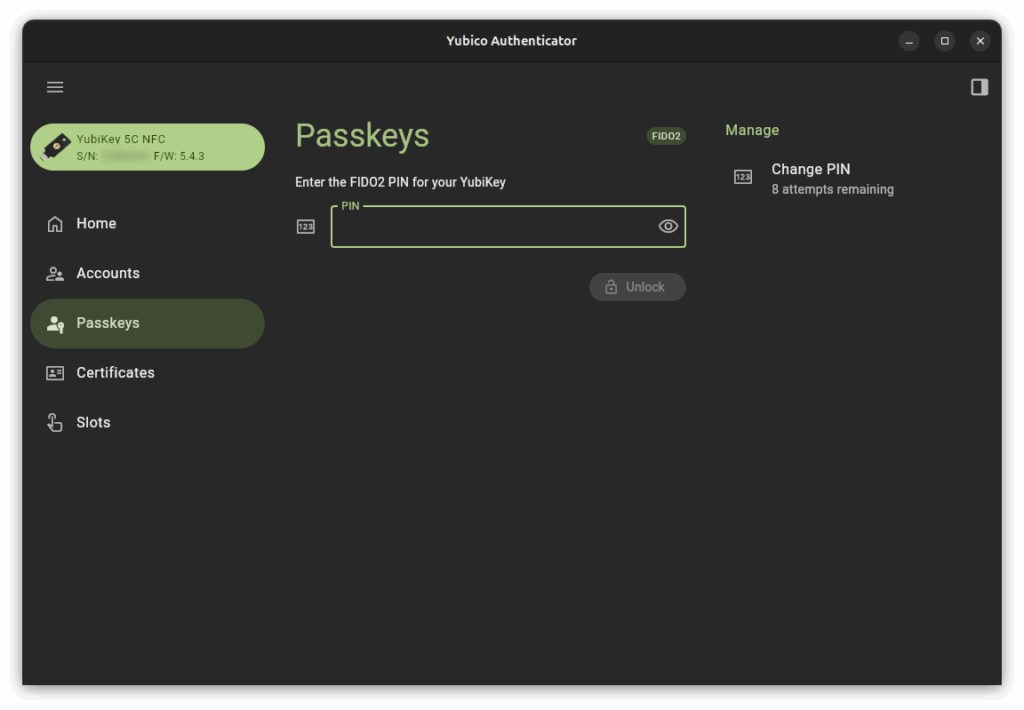The image size is (1024, 710).
Task: Click the 123 icon beside Change PIN
Action: (x=743, y=177)
